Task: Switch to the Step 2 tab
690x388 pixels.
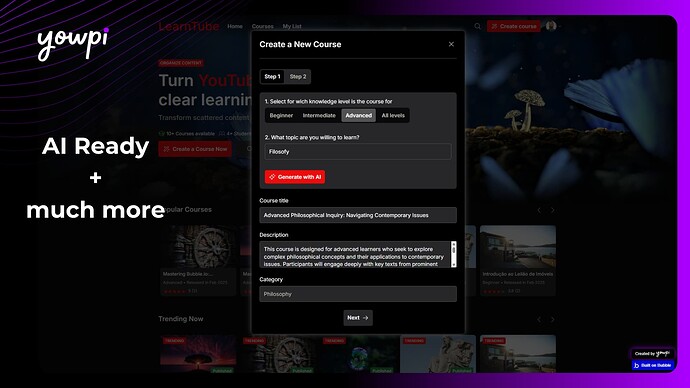Action: (x=298, y=77)
